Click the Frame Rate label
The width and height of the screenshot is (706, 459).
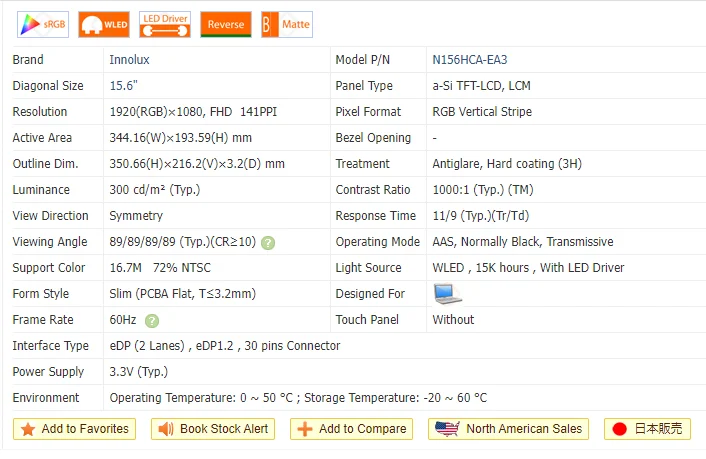pyautogui.click(x=43, y=320)
